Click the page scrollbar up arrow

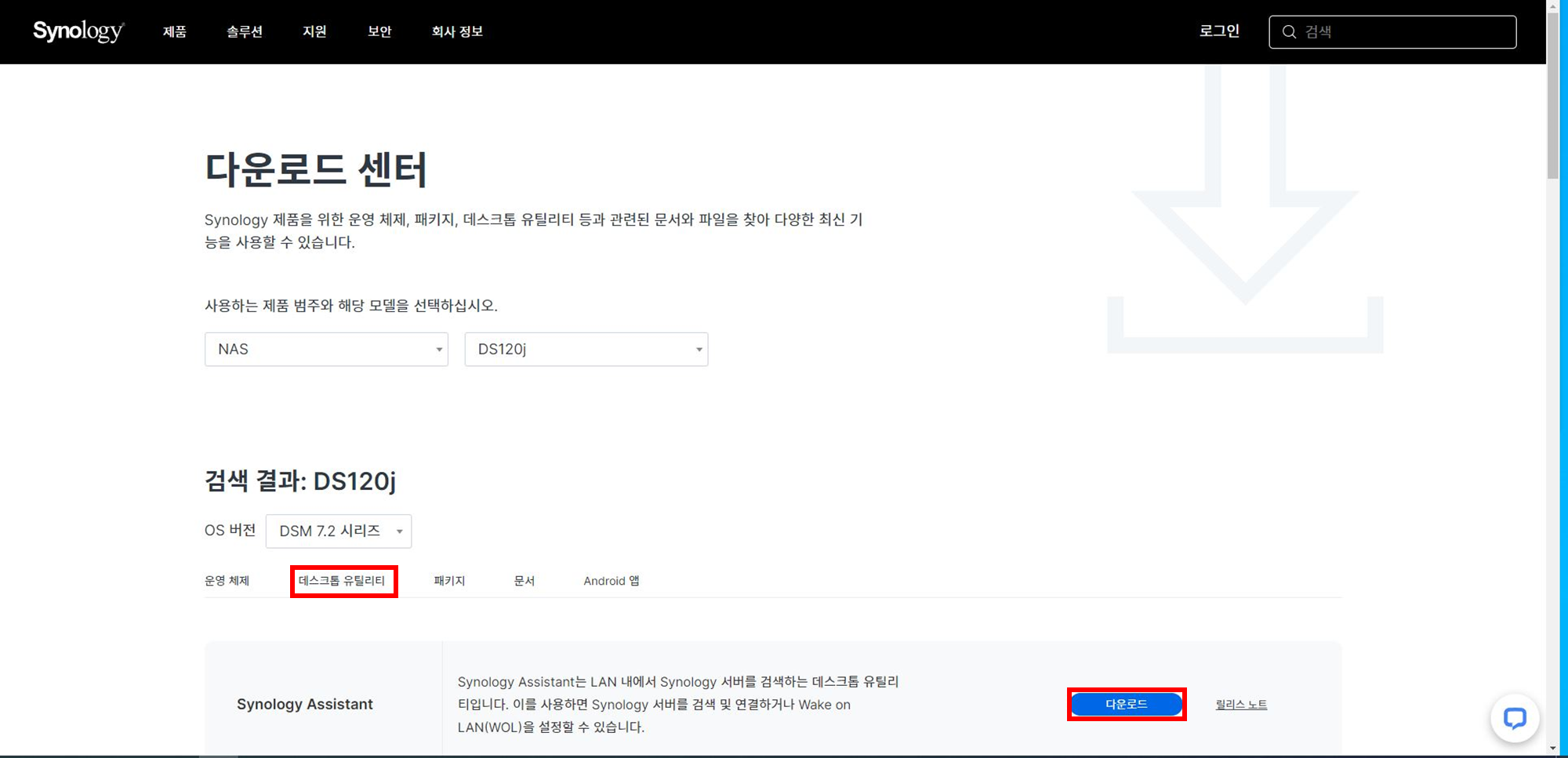point(1553,6)
